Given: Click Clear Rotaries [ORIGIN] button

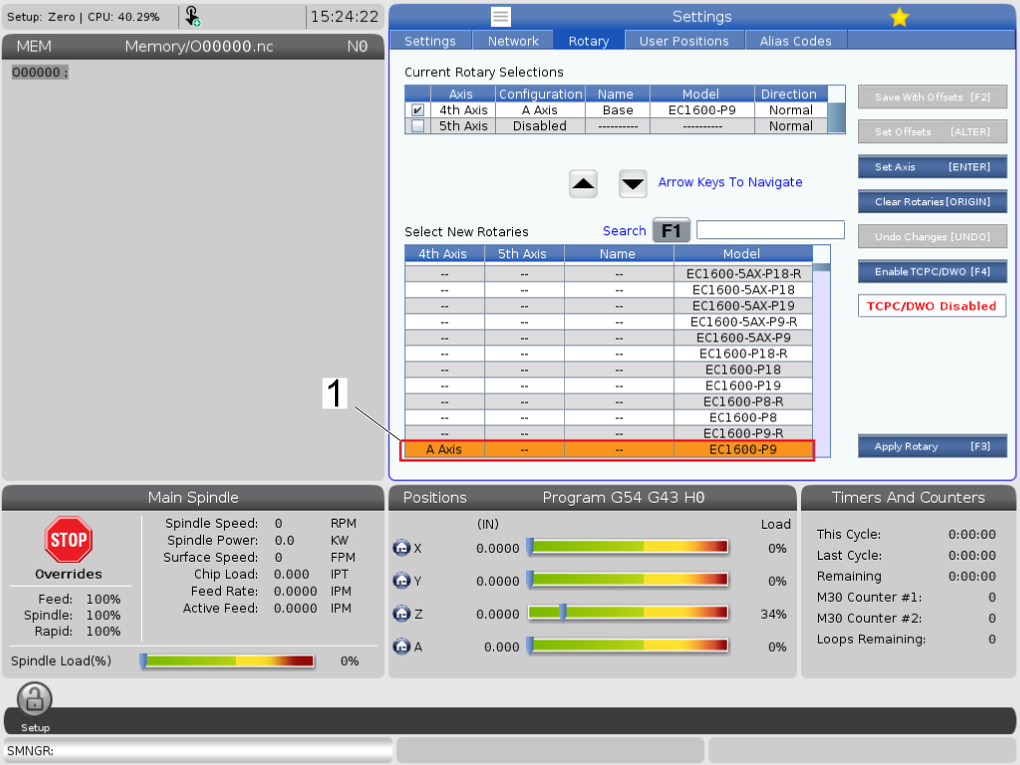Looking at the screenshot, I should coord(932,202).
